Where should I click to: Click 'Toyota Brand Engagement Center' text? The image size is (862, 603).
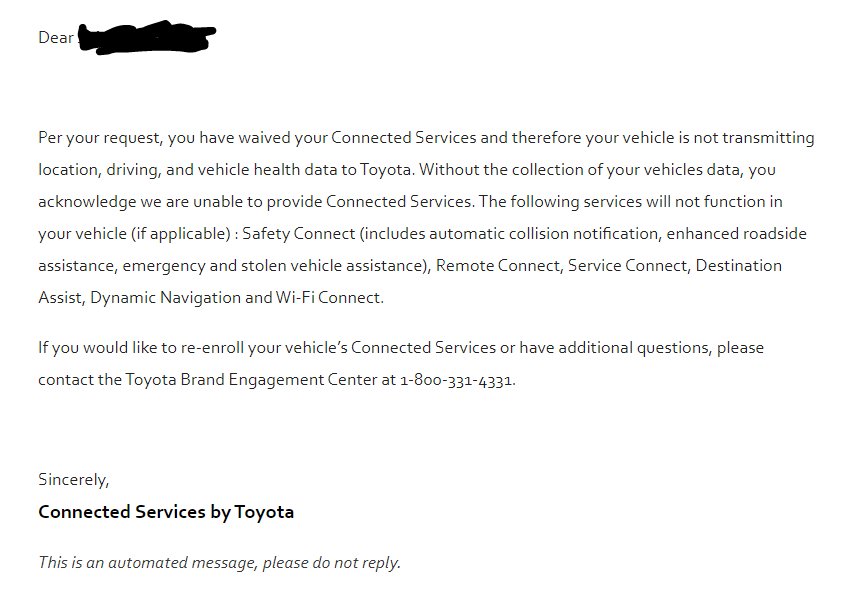point(251,380)
